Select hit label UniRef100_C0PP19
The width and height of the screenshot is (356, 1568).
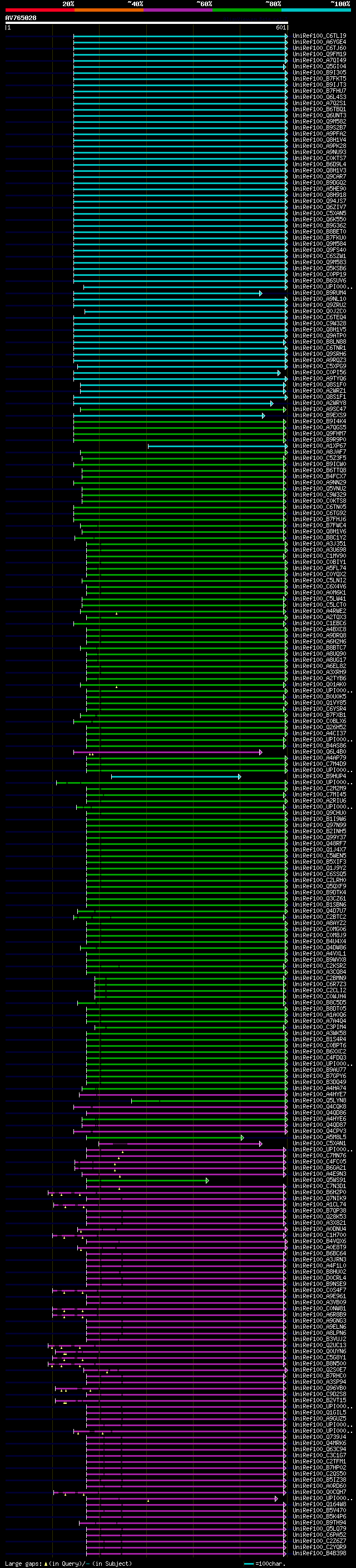coord(319,275)
